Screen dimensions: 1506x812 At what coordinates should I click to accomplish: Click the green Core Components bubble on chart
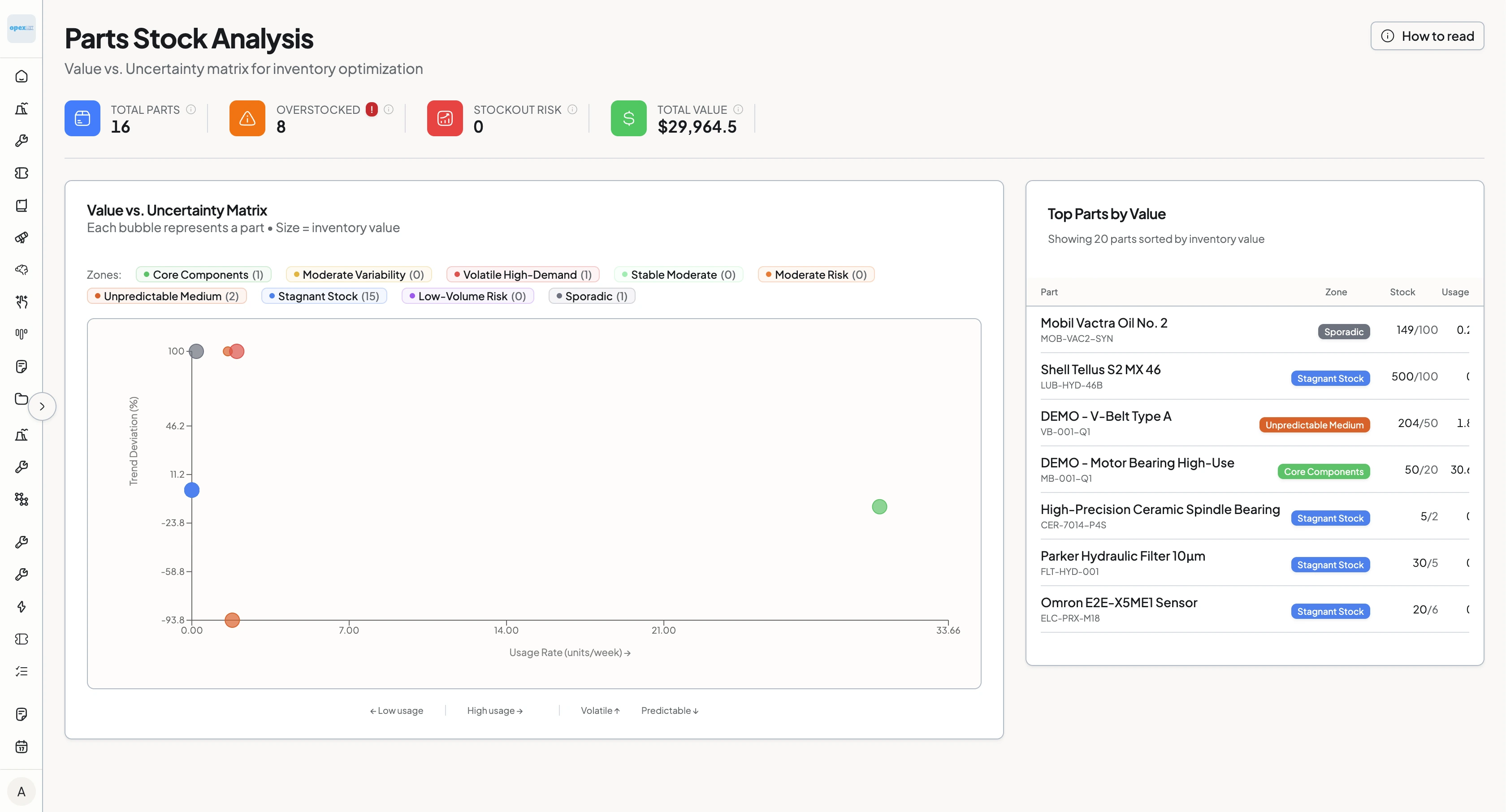pyautogui.click(x=879, y=507)
